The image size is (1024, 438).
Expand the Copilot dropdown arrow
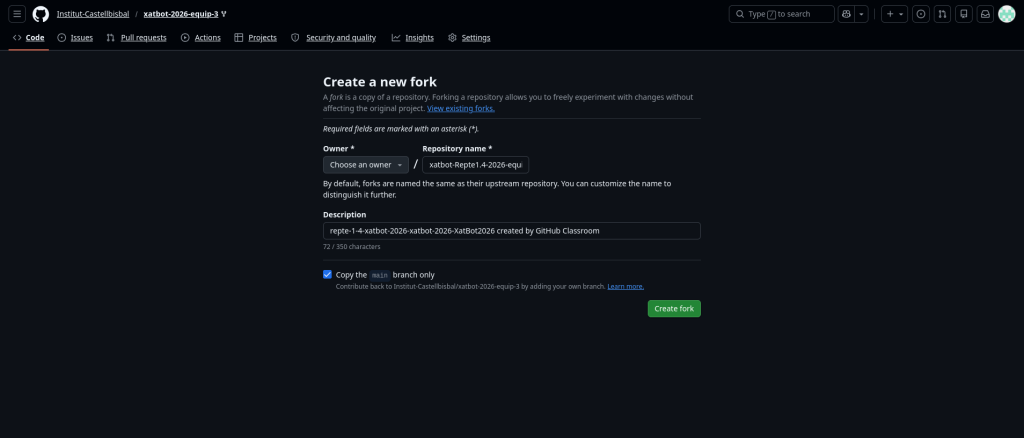pos(861,14)
